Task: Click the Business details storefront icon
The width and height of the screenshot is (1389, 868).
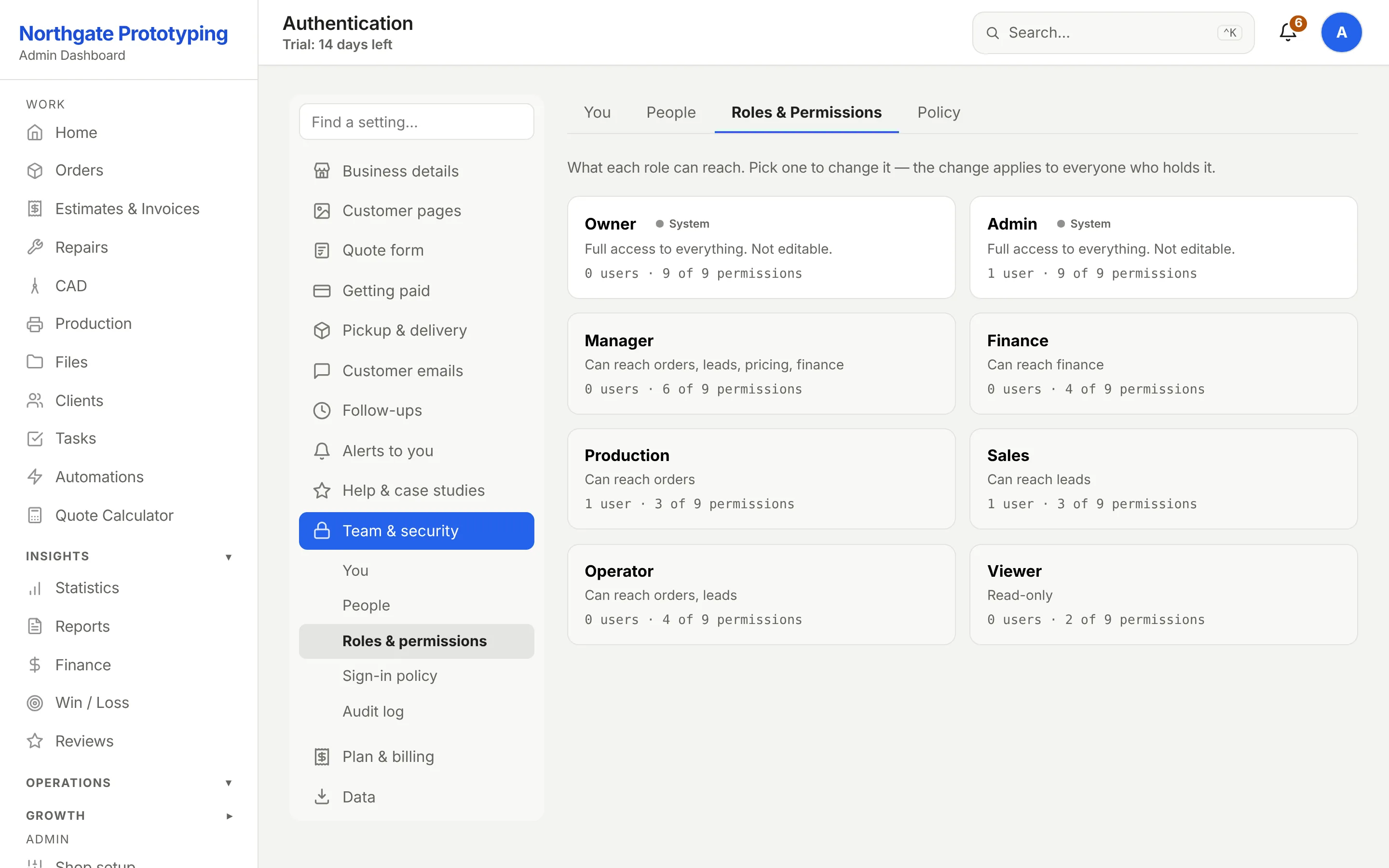Action: click(322, 171)
